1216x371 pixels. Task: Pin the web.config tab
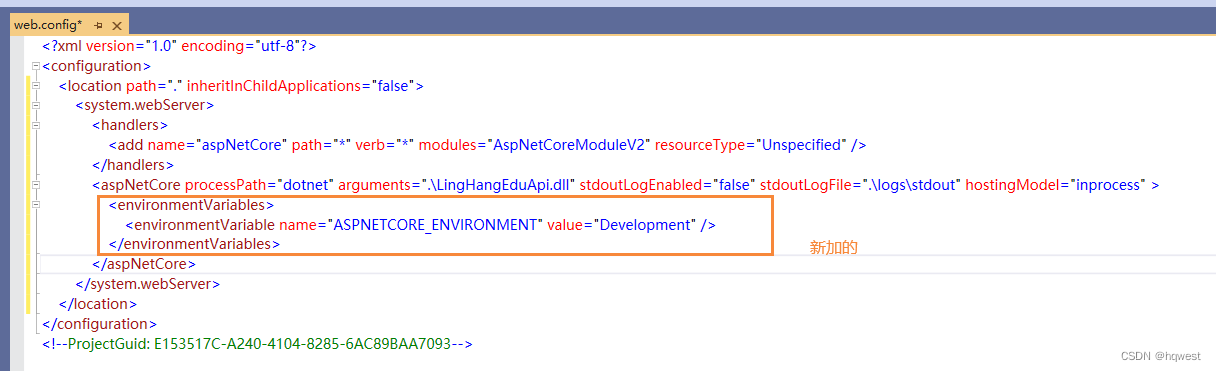(x=99, y=24)
